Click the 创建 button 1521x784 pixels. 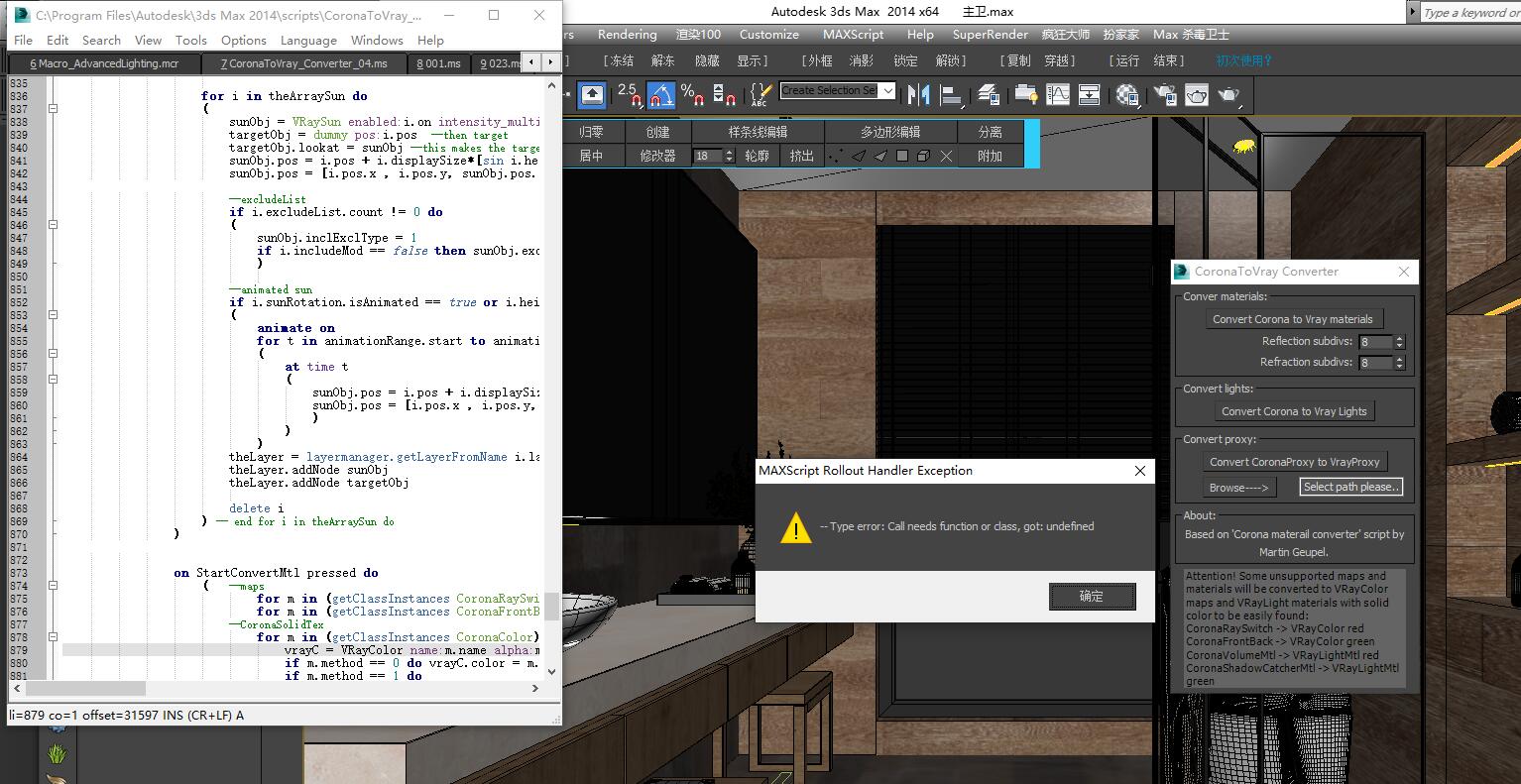657,132
